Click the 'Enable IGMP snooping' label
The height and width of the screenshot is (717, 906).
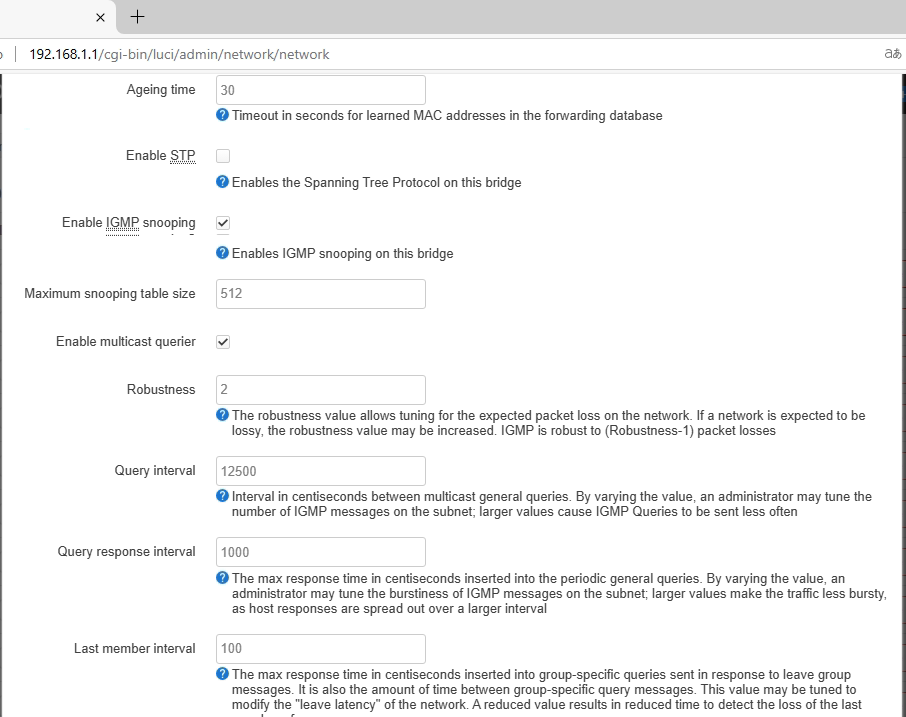128,222
